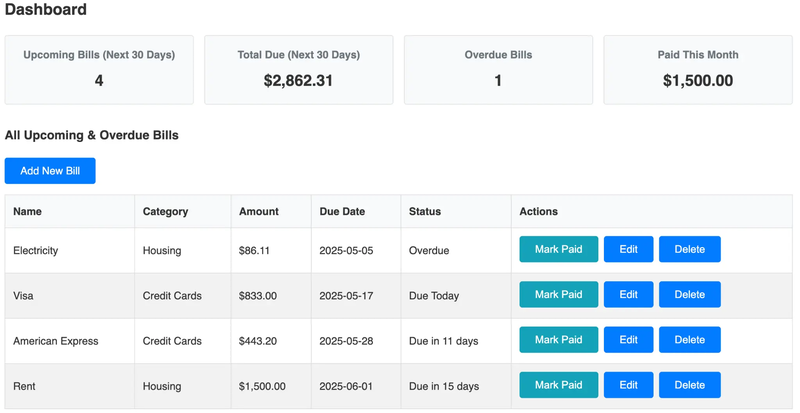
Task: Select the Overdue Bills card
Action: click(498, 70)
